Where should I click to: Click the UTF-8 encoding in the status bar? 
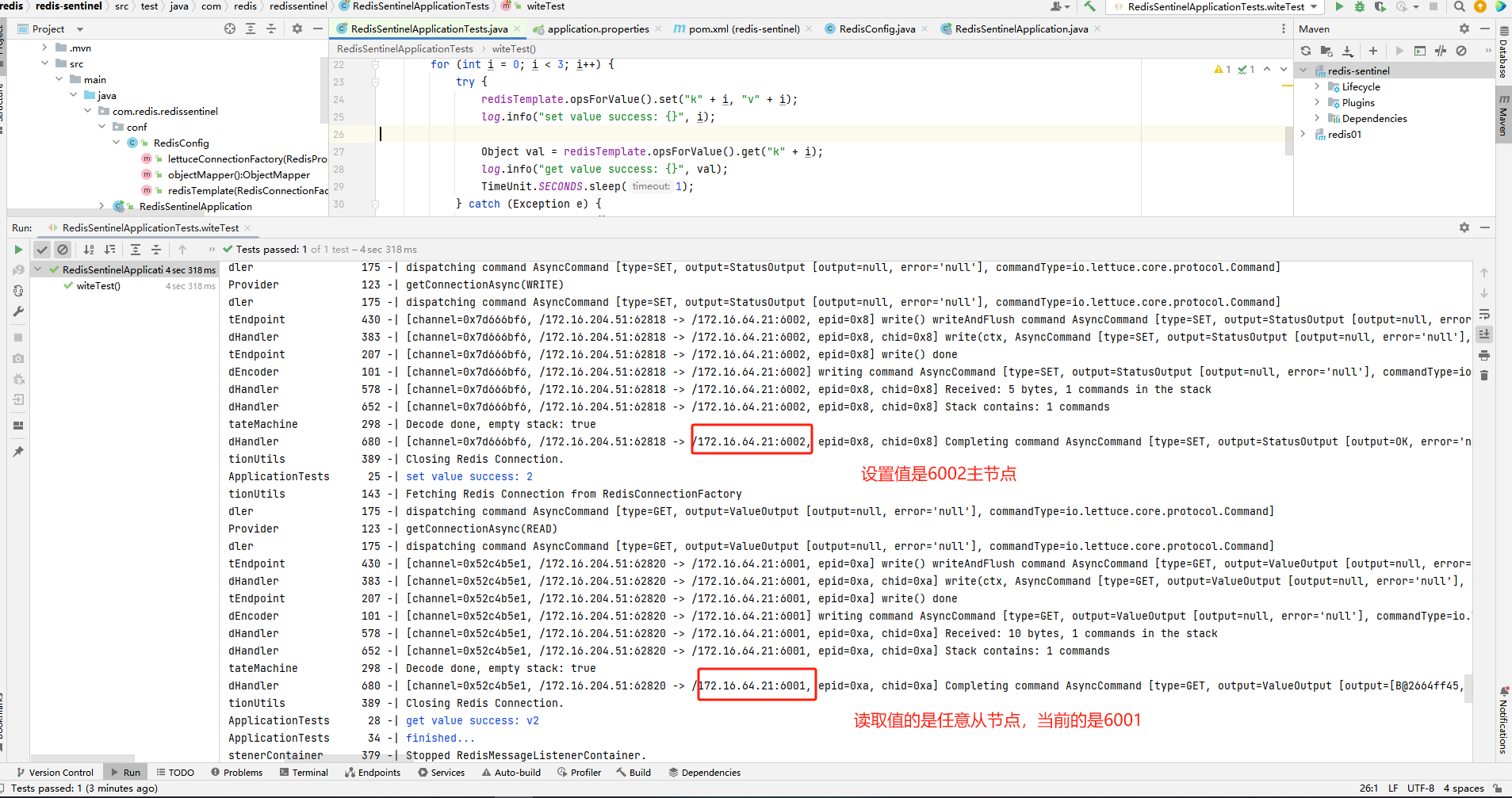point(1421,788)
